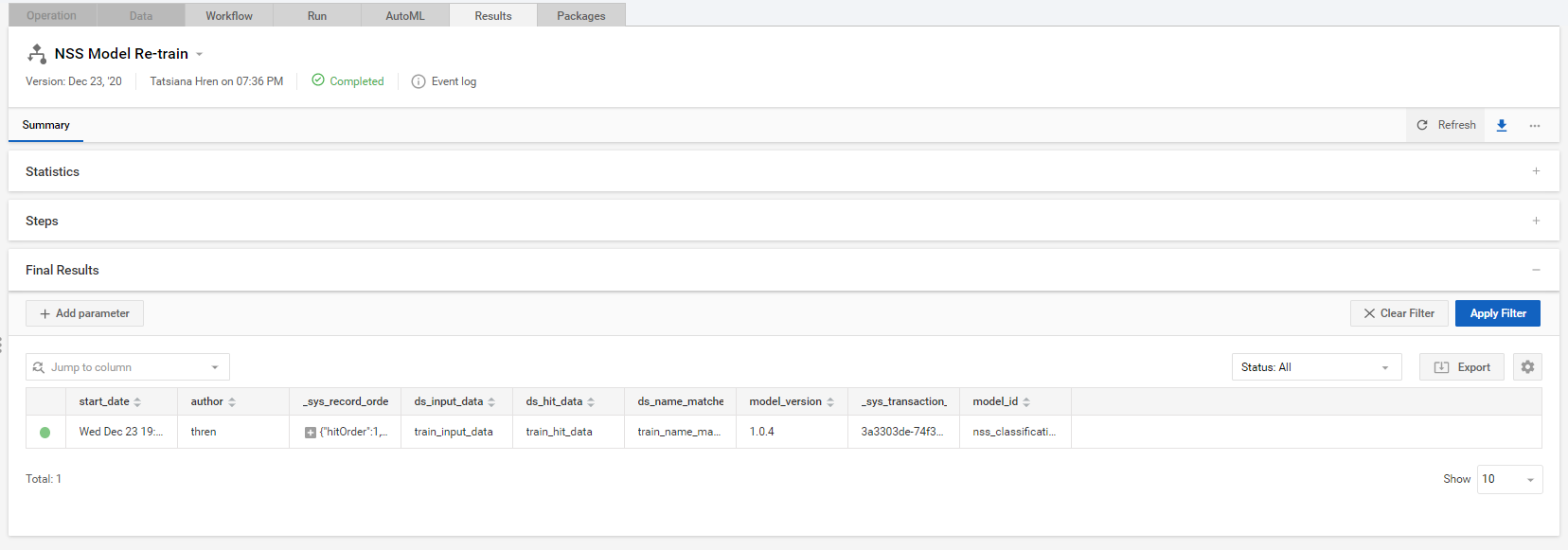The height and width of the screenshot is (550, 1568).
Task: Sort by model_version column arrows
Action: pos(830,402)
